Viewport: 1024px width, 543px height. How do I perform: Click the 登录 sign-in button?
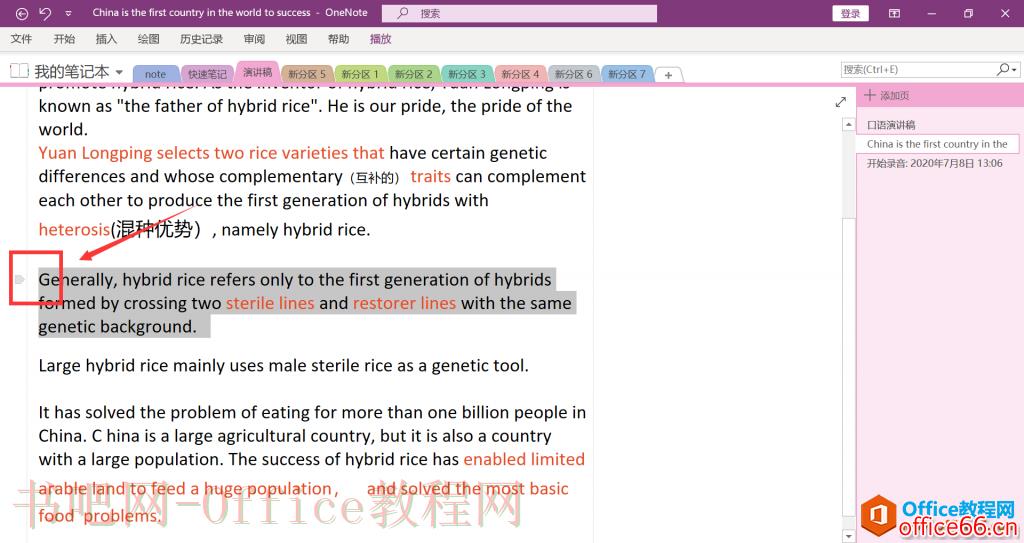click(x=850, y=13)
